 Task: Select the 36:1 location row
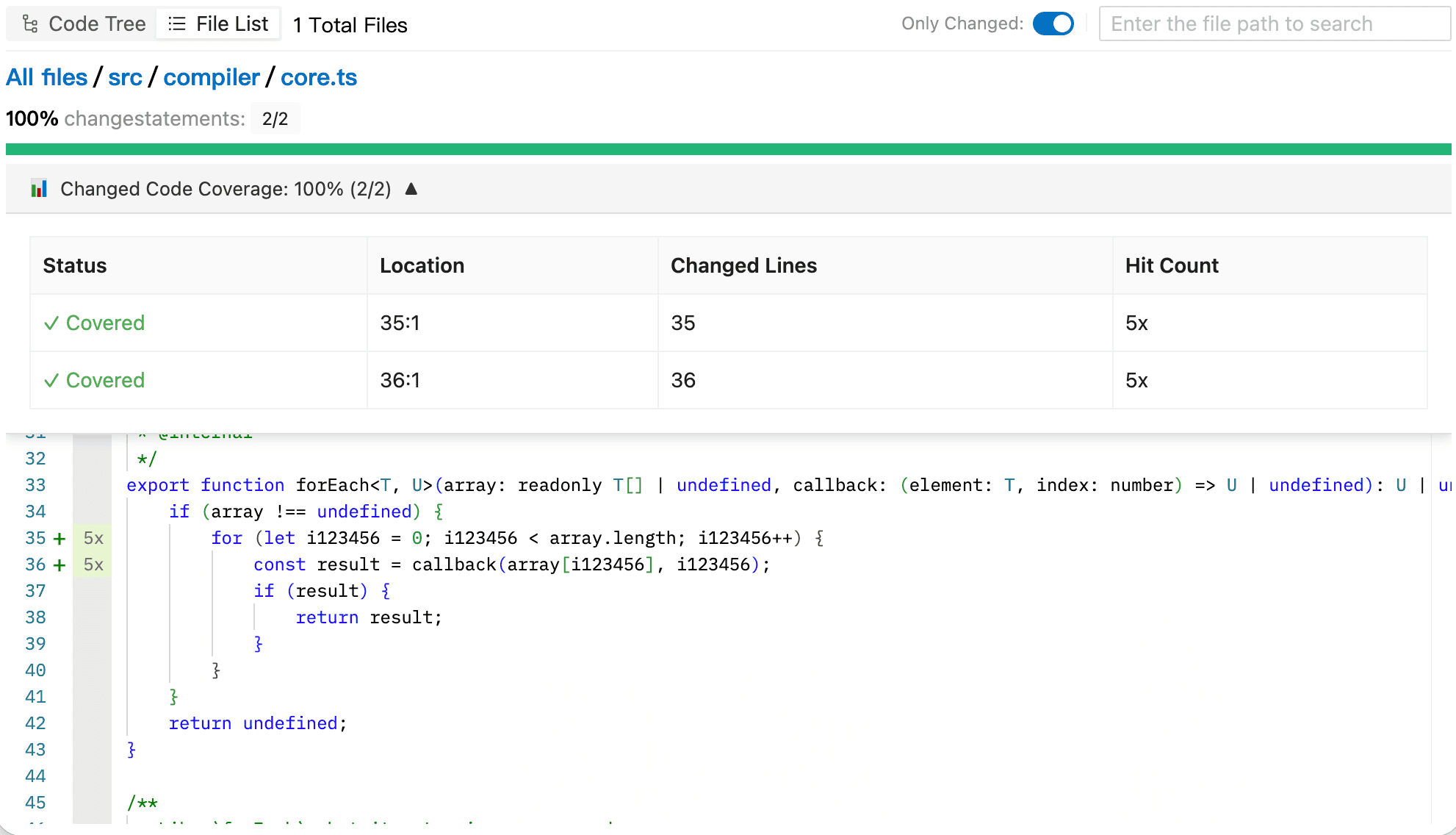tap(400, 381)
